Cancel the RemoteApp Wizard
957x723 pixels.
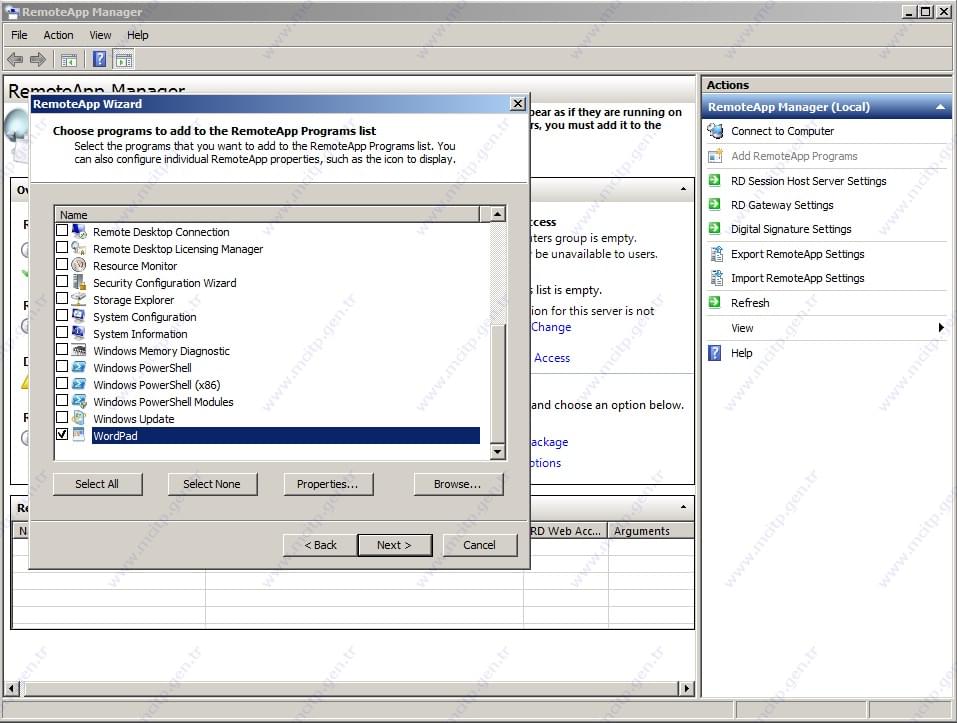click(x=479, y=545)
